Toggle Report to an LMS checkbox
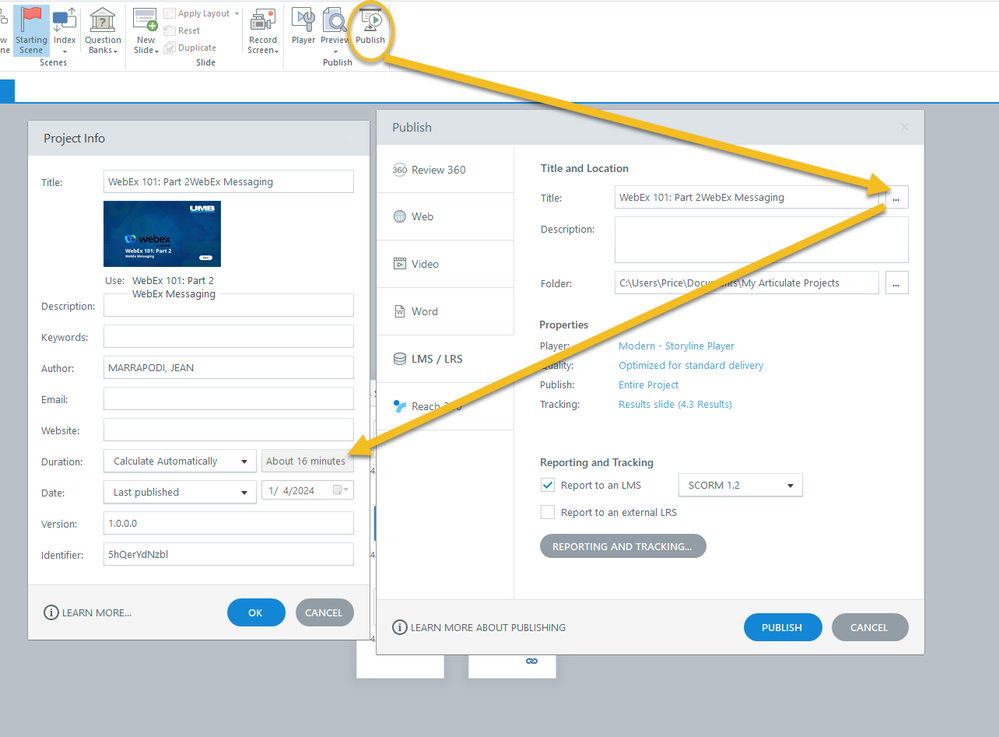This screenshot has width=999, height=737. [x=547, y=485]
